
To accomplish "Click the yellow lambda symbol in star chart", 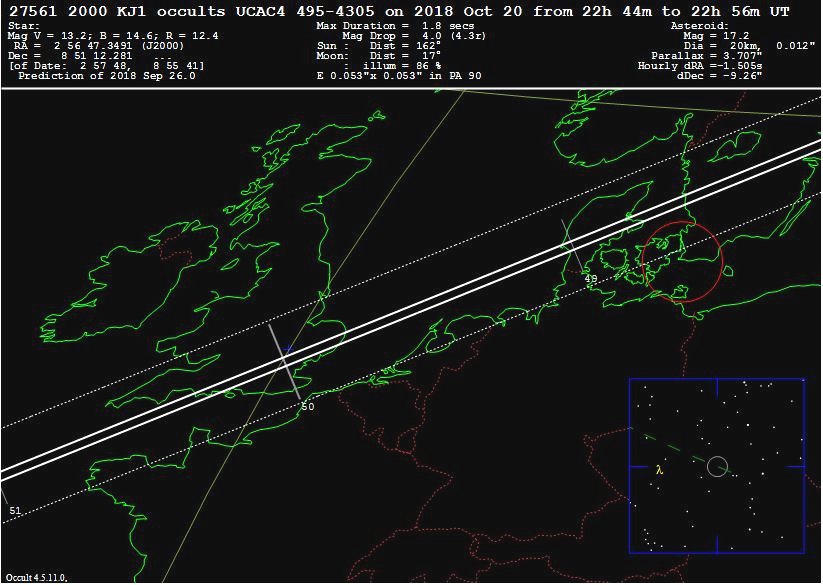I will pyautogui.click(x=659, y=469).
